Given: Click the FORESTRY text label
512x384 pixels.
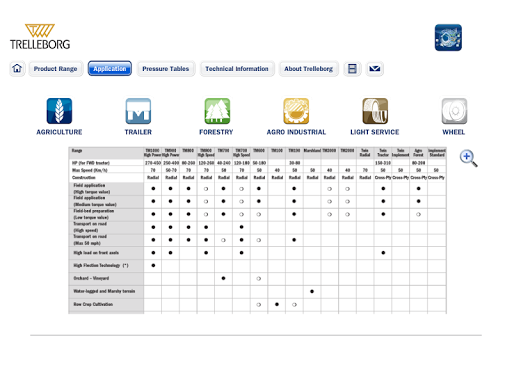Looking at the screenshot, I should pos(216,132).
